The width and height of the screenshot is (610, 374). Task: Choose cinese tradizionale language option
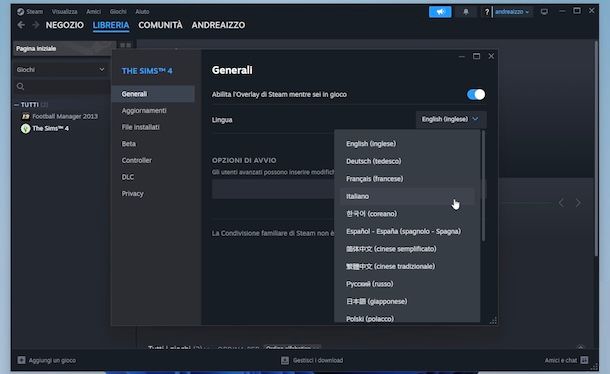407,266
